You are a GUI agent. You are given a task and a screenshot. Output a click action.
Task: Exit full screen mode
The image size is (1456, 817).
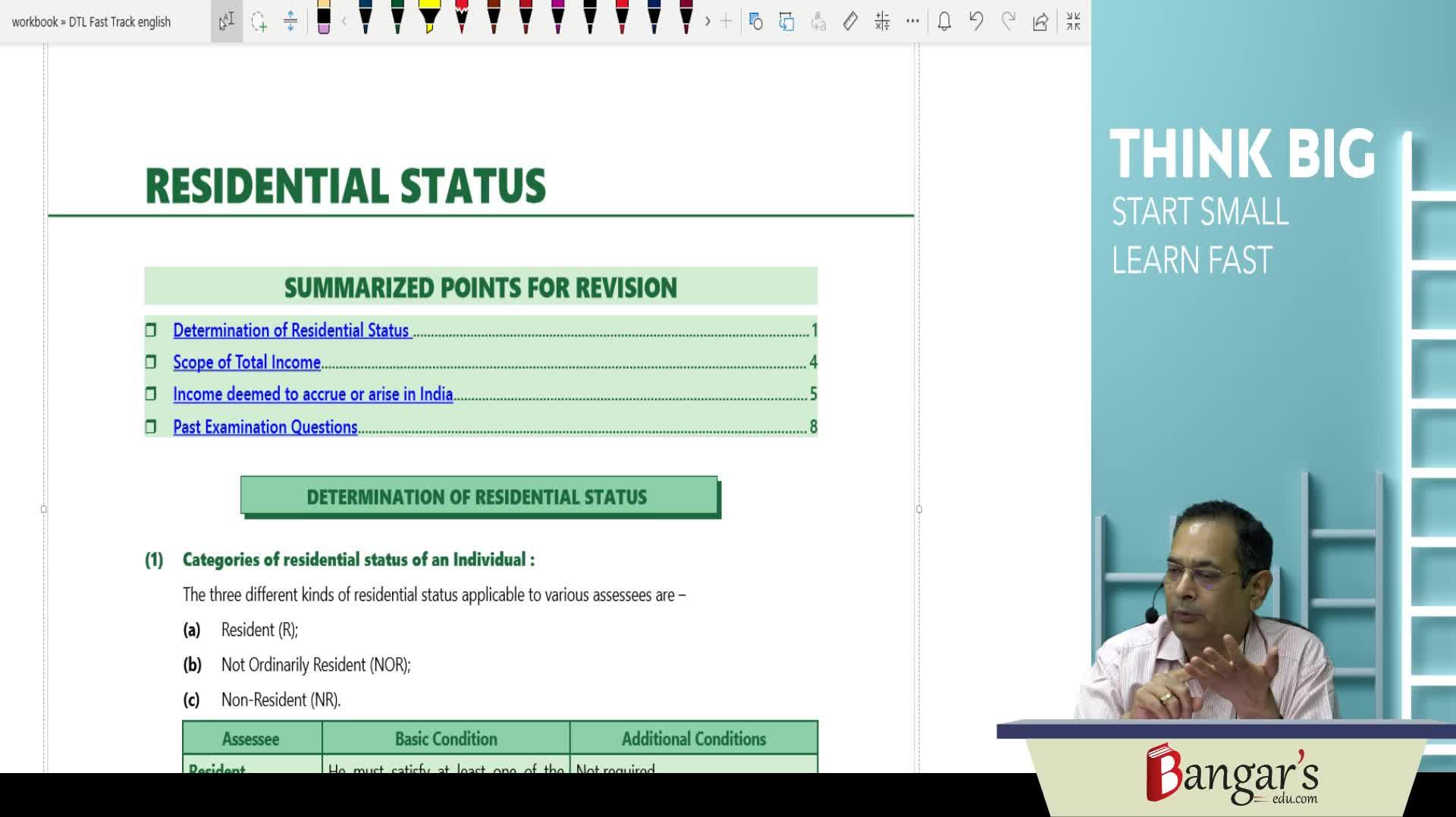[1073, 21]
